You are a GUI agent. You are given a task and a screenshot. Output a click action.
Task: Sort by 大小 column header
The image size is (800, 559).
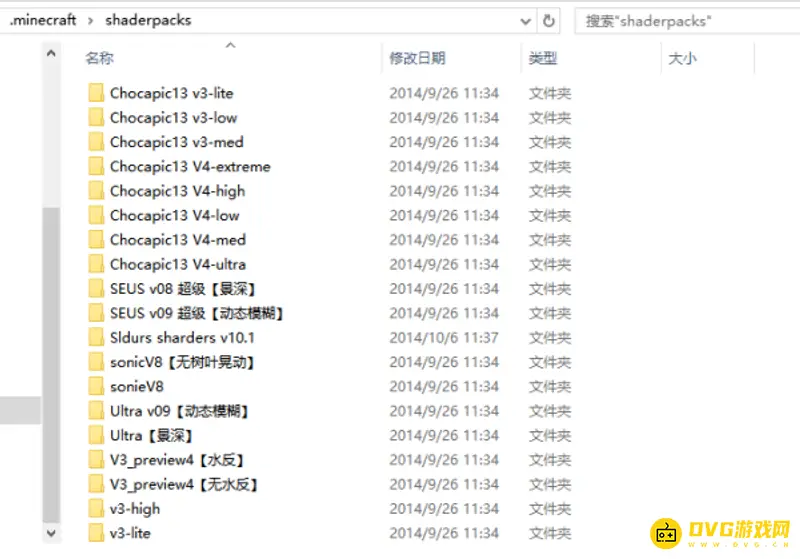(x=683, y=58)
